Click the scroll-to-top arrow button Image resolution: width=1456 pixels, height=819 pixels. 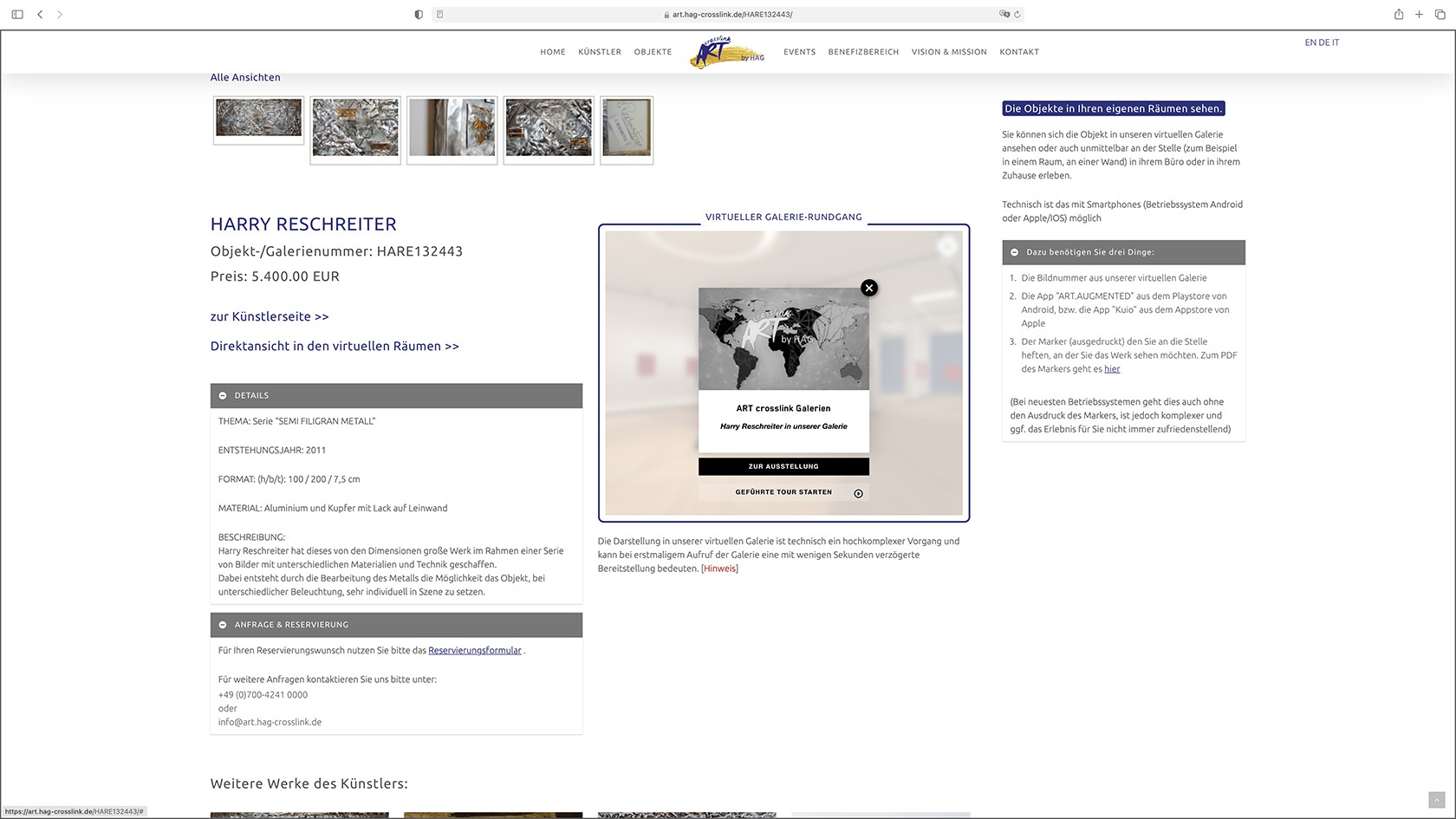(x=1436, y=800)
